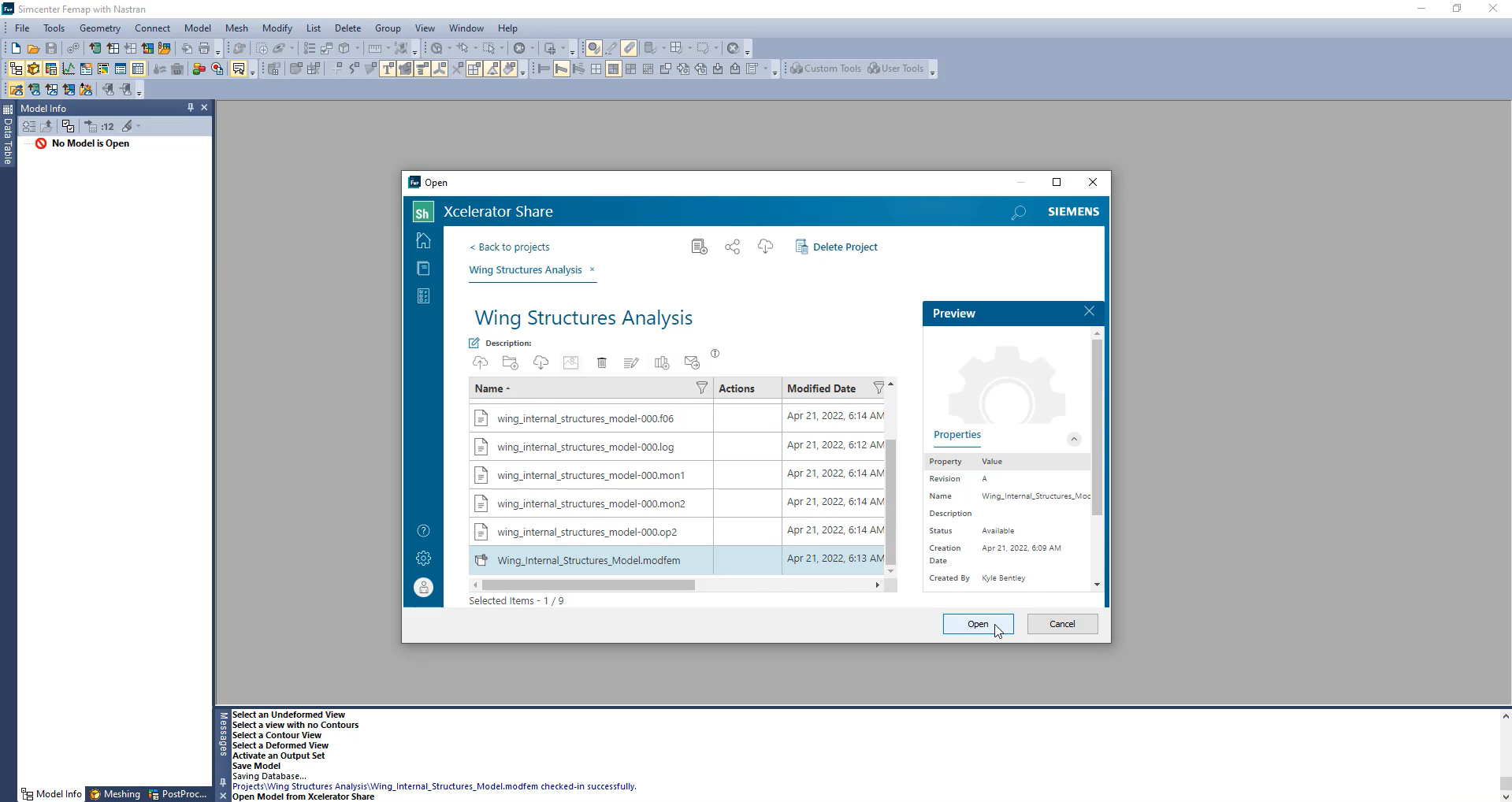The height and width of the screenshot is (802, 1512).
Task: Open Xcelerator Share home via house icon
Action: pos(423,240)
